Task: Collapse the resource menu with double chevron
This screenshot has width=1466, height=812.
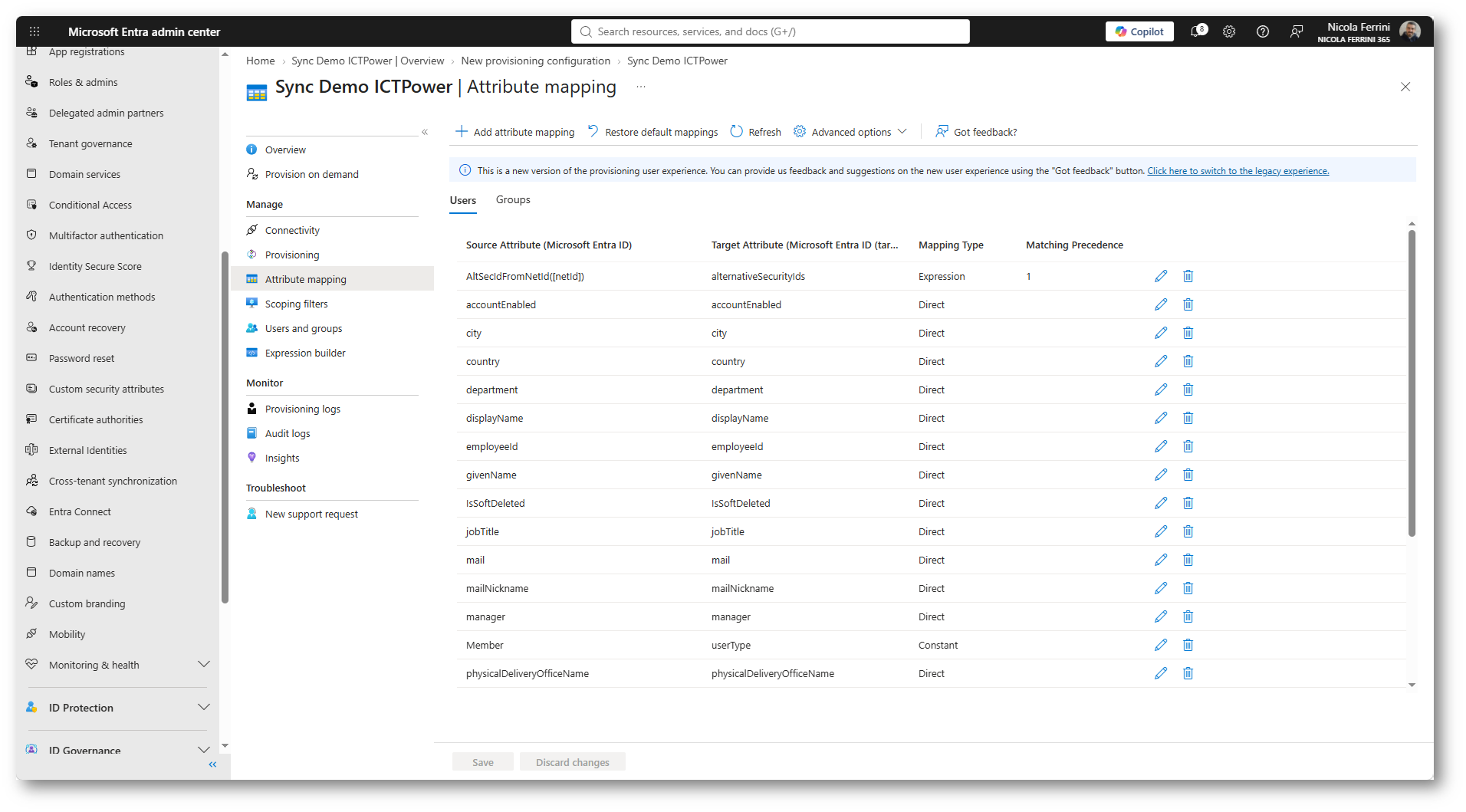Action: click(x=425, y=132)
